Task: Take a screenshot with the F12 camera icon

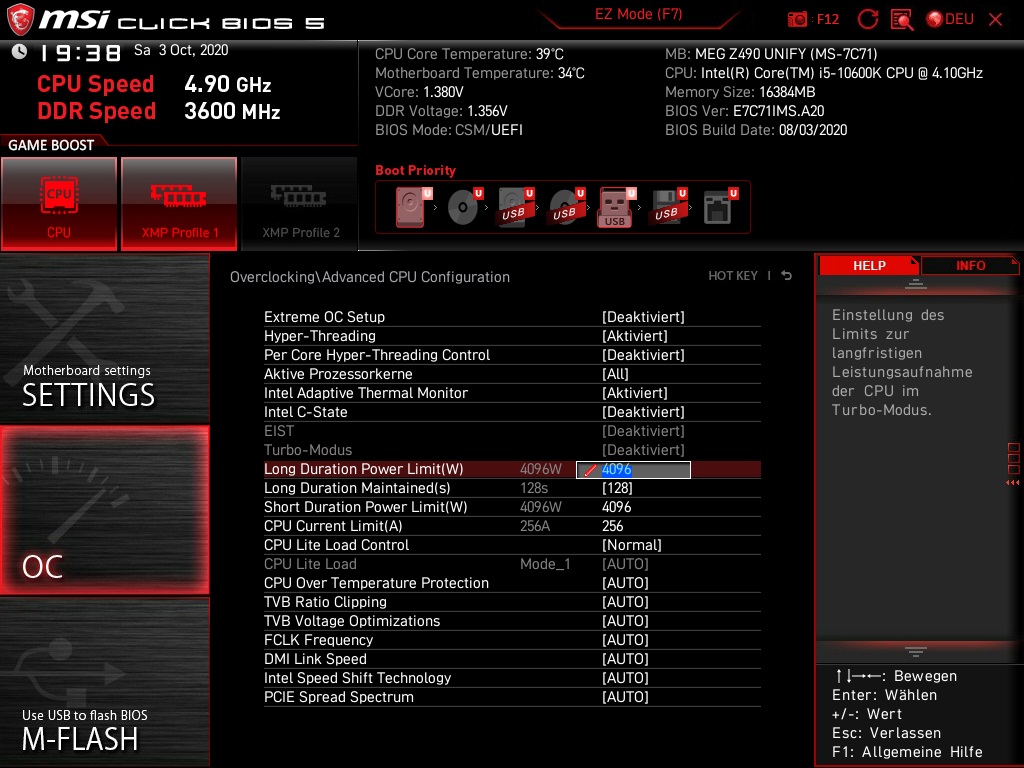Action: click(x=797, y=19)
